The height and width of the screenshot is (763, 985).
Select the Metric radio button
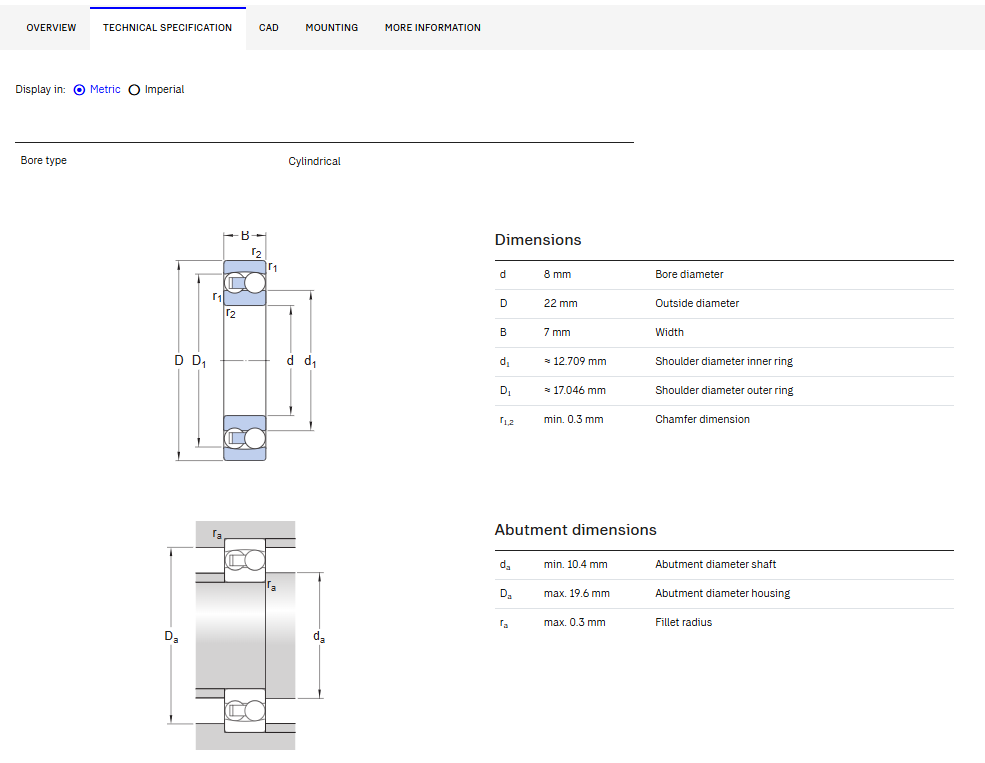pyautogui.click(x=79, y=90)
